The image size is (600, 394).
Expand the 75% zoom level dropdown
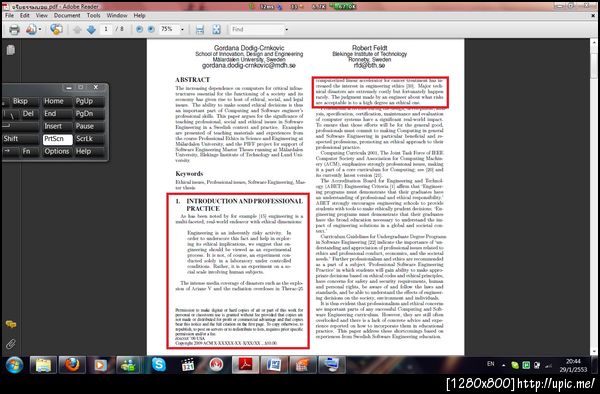(182, 29)
